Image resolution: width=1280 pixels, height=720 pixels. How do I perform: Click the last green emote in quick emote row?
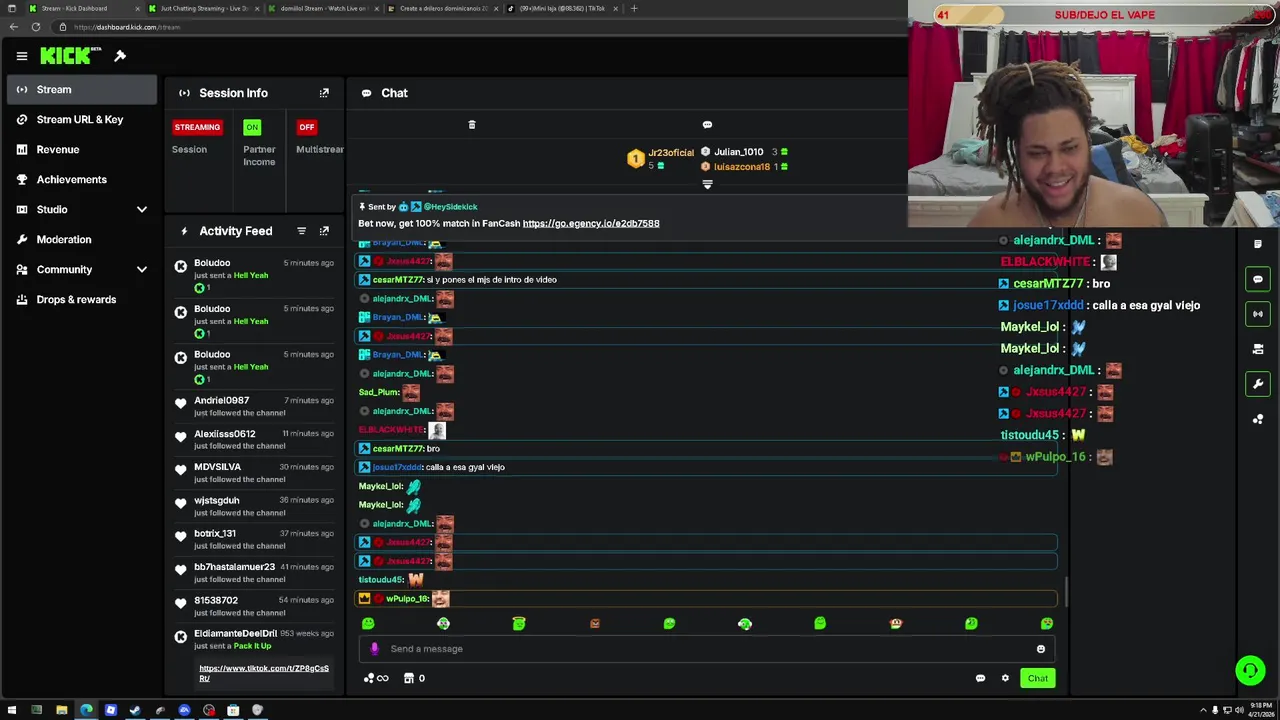(x=1046, y=624)
